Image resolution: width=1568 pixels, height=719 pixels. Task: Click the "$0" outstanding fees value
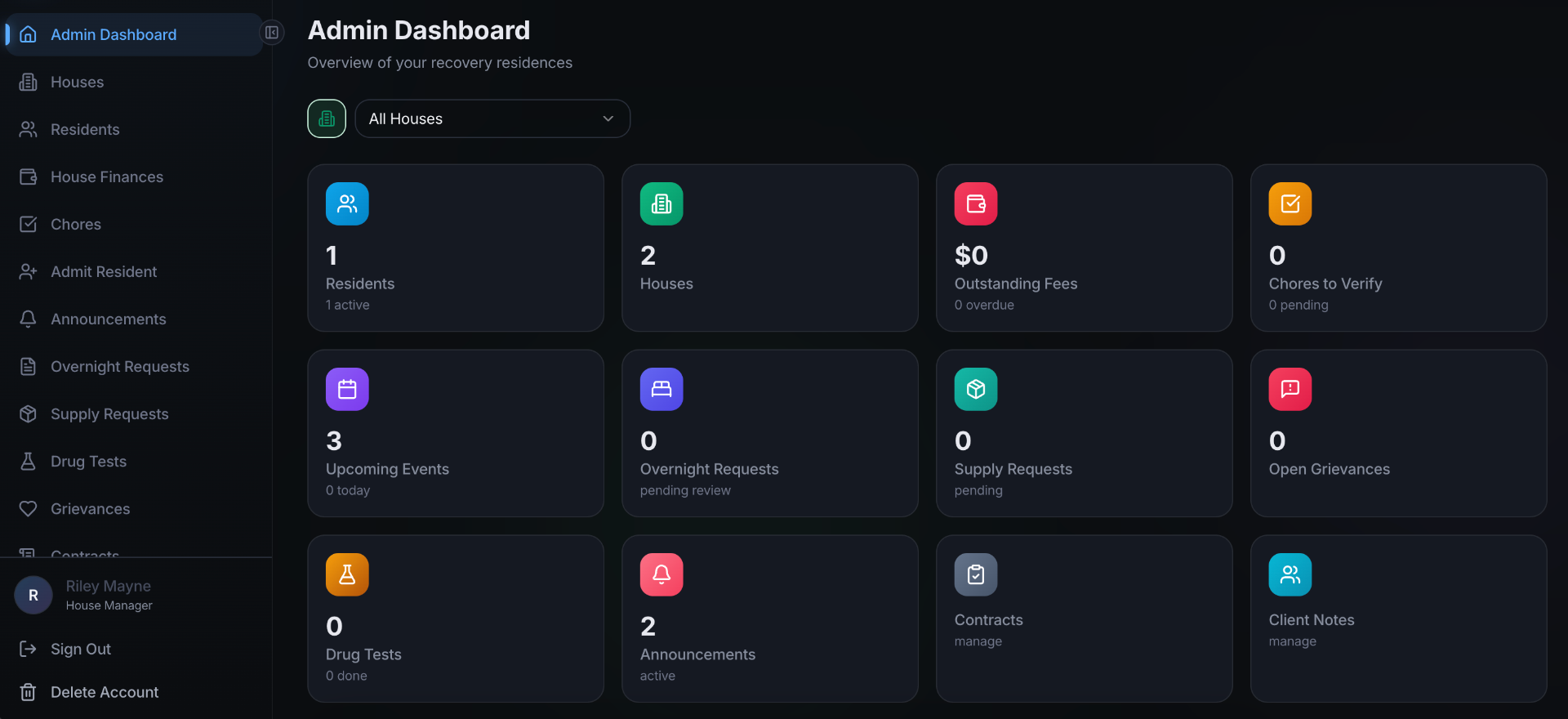[971, 256]
